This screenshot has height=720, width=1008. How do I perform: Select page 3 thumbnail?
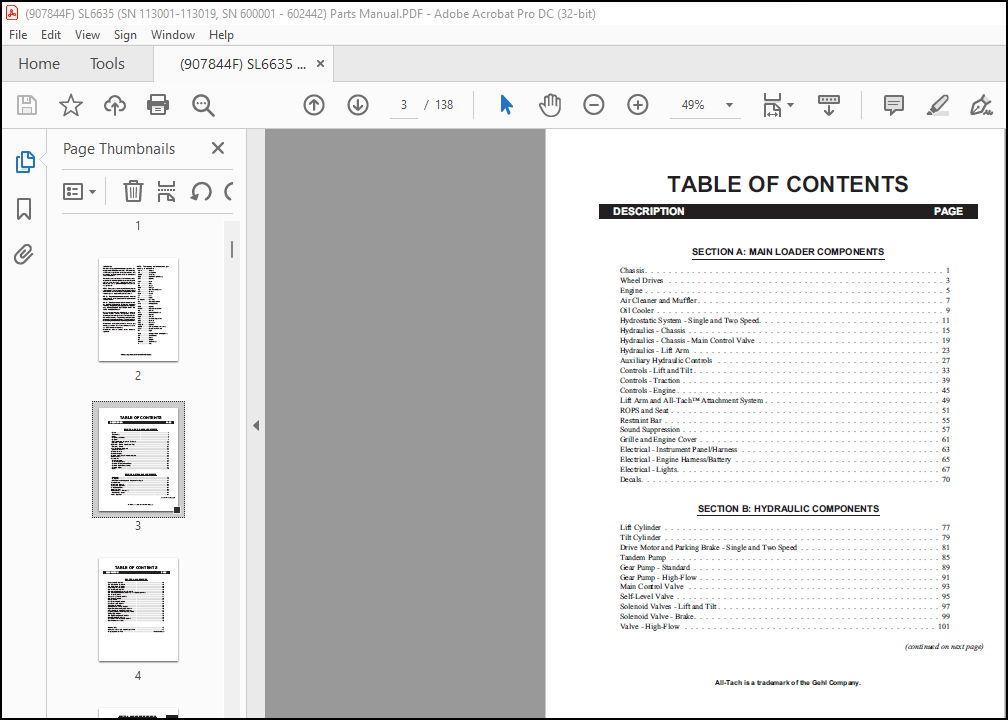tap(138, 459)
